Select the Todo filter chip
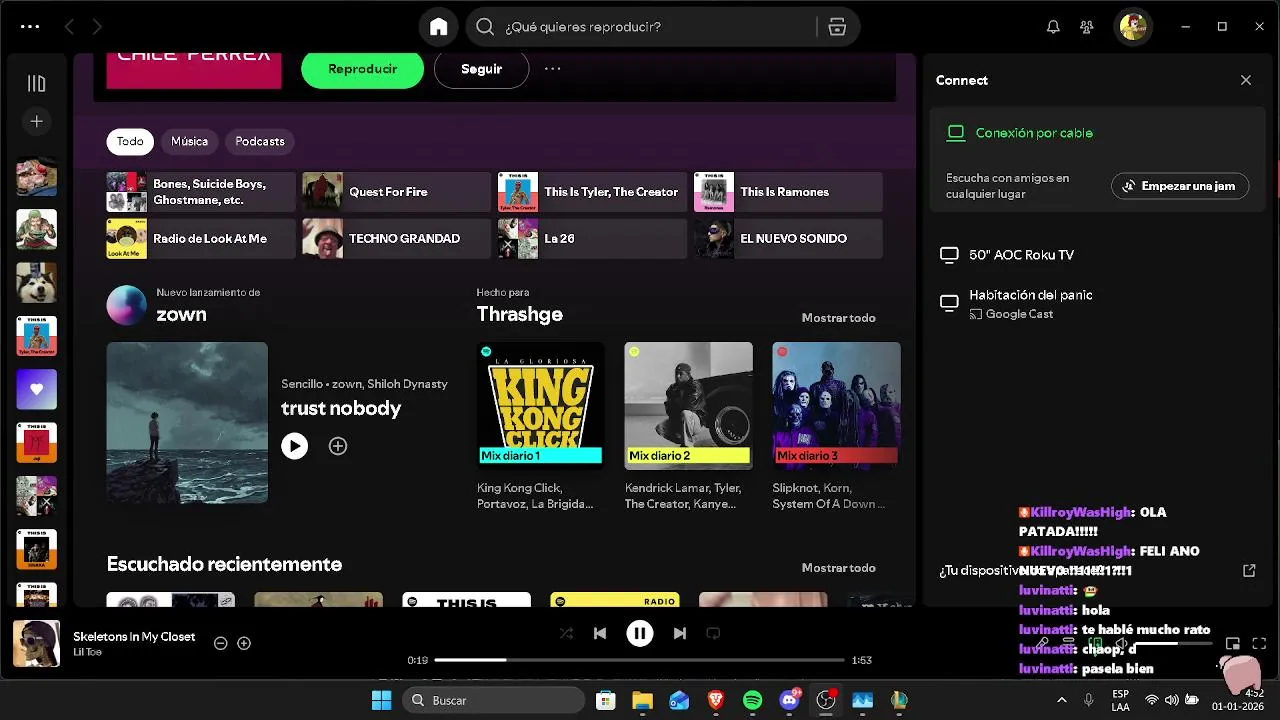Viewport: 1280px width, 720px height. (x=130, y=141)
